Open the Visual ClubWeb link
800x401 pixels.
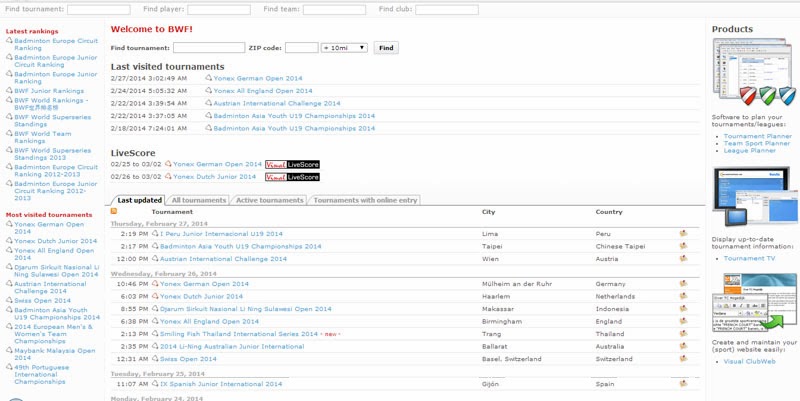pos(749,361)
